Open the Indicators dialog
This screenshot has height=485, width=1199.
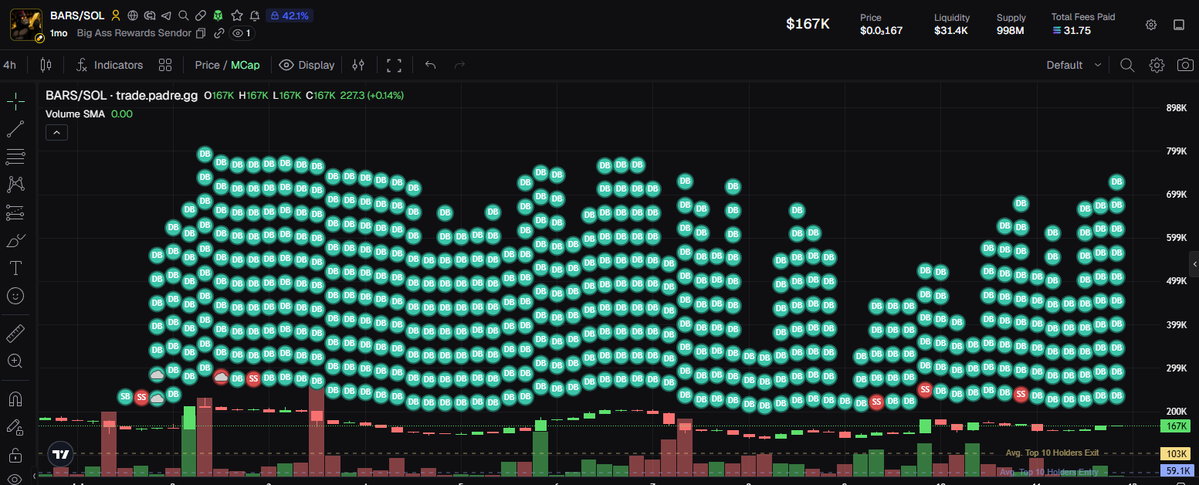pos(109,65)
